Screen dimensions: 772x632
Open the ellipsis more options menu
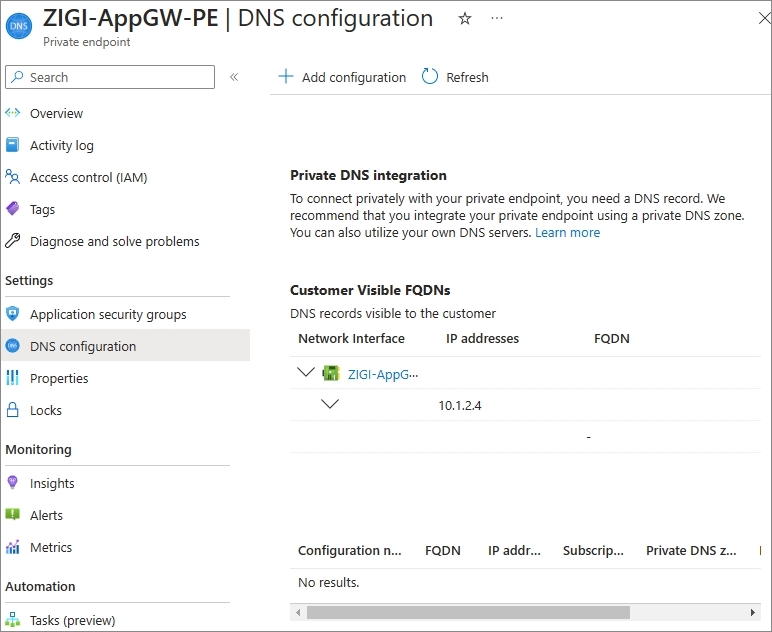(497, 18)
